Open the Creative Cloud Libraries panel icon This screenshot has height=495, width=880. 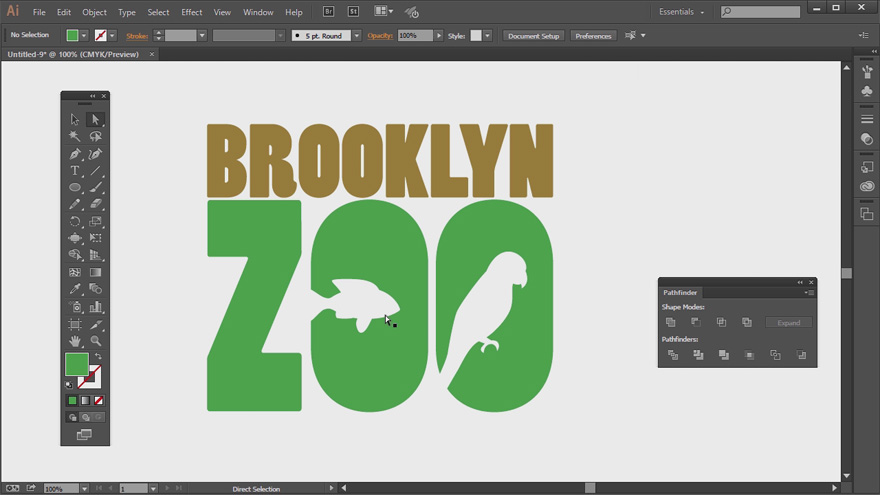[867, 186]
